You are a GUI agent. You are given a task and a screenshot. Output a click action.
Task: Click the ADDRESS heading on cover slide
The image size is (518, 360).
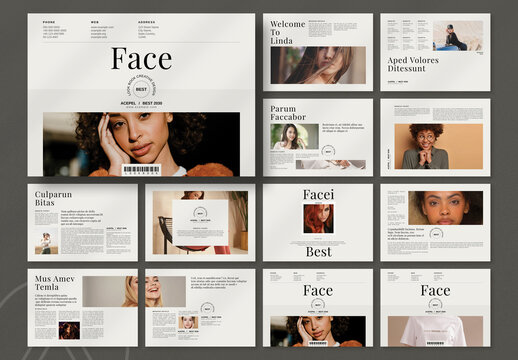click(x=147, y=22)
